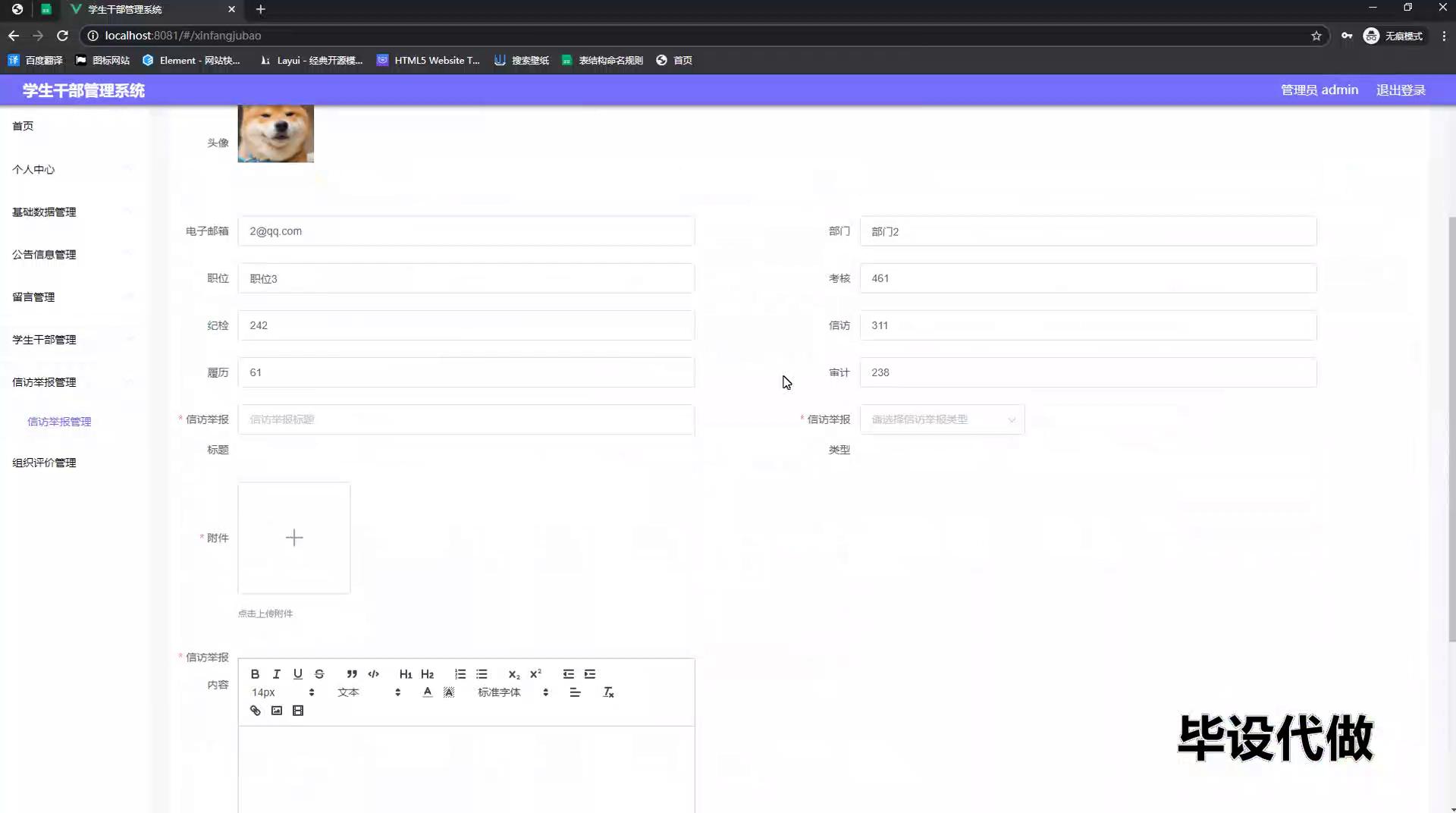Toggle bold formatting in the editor
Image resolution: width=1456 pixels, height=813 pixels.
point(255,673)
